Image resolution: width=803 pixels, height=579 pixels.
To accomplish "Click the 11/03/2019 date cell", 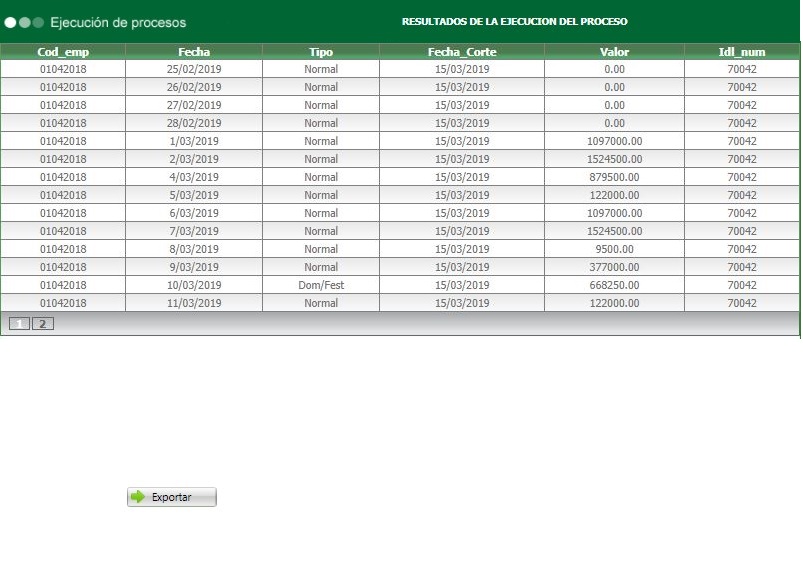I will pos(194,303).
